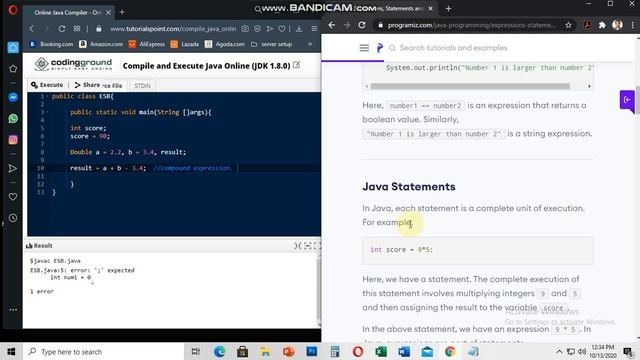Show hidden system tray icons
The width and height of the screenshot is (640, 360).
[x=559, y=351]
